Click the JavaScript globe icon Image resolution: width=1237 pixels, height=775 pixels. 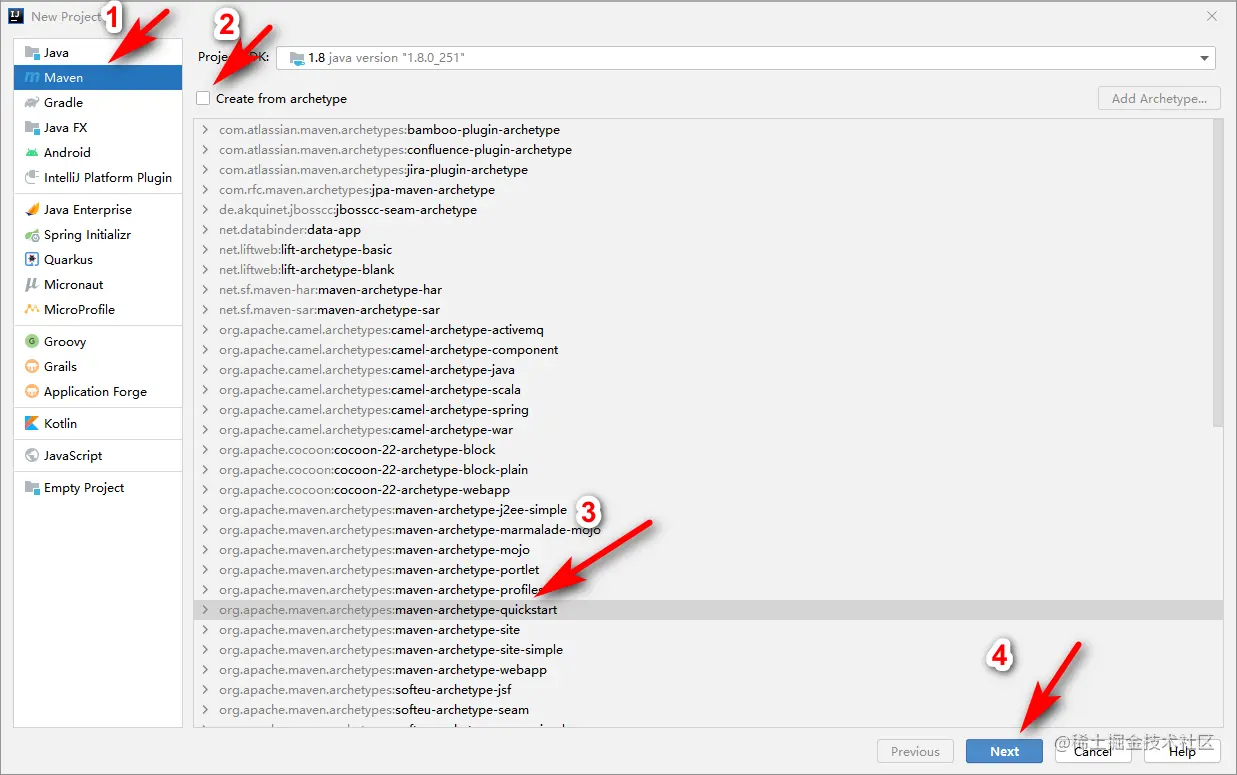(x=32, y=456)
